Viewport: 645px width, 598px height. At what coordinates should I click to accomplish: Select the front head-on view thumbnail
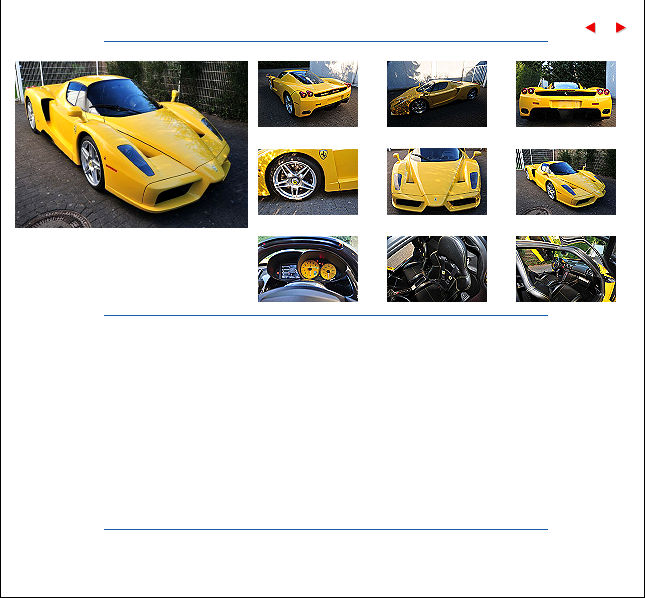click(437, 182)
